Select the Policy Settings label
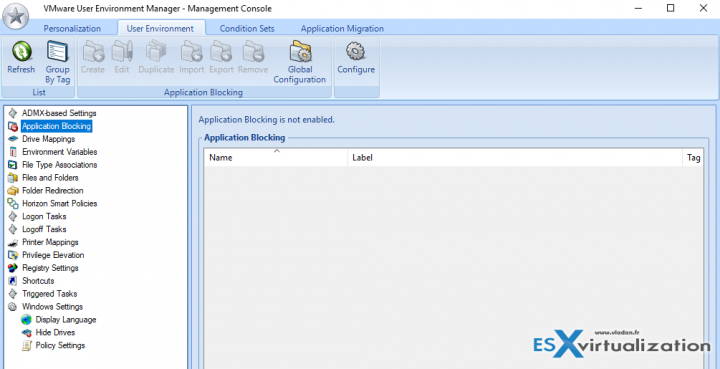This screenshot has width=720, height=369. pyautogui.click(x=60, y=345)
